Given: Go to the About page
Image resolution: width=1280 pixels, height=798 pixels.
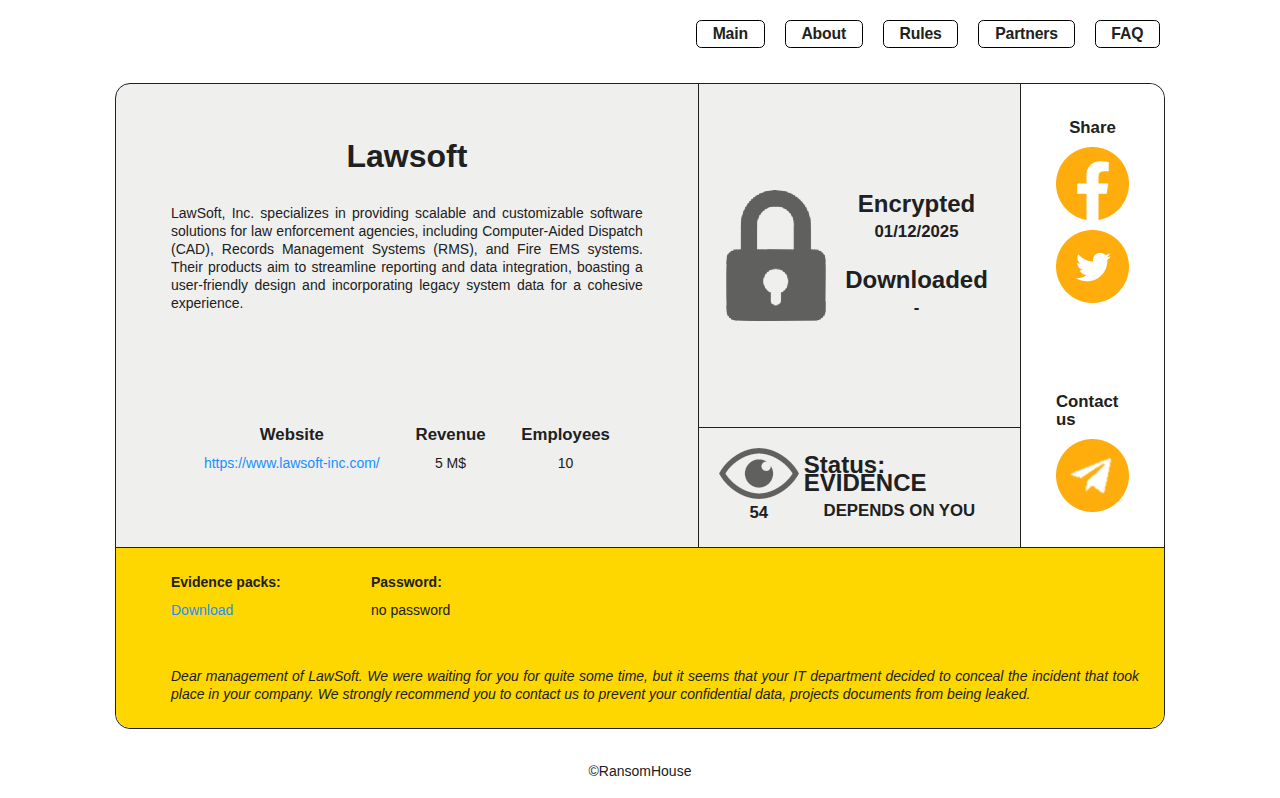Looking at the screenshot, I should coord(823,34).
